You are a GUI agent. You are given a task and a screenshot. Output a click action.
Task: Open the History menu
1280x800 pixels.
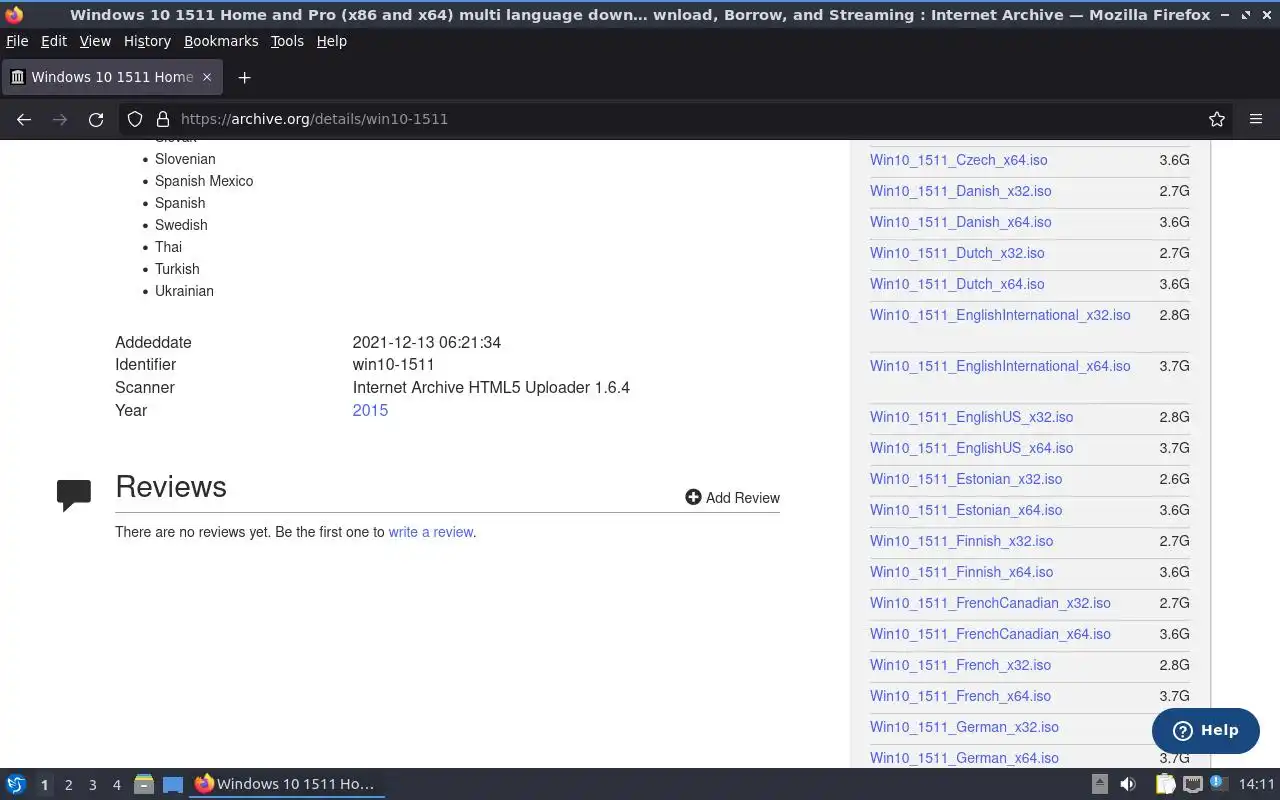tap(147, 41)
